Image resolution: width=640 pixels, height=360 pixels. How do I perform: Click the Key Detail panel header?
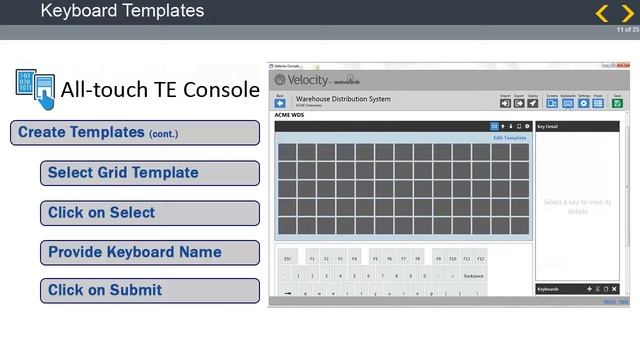coord(577,127)
